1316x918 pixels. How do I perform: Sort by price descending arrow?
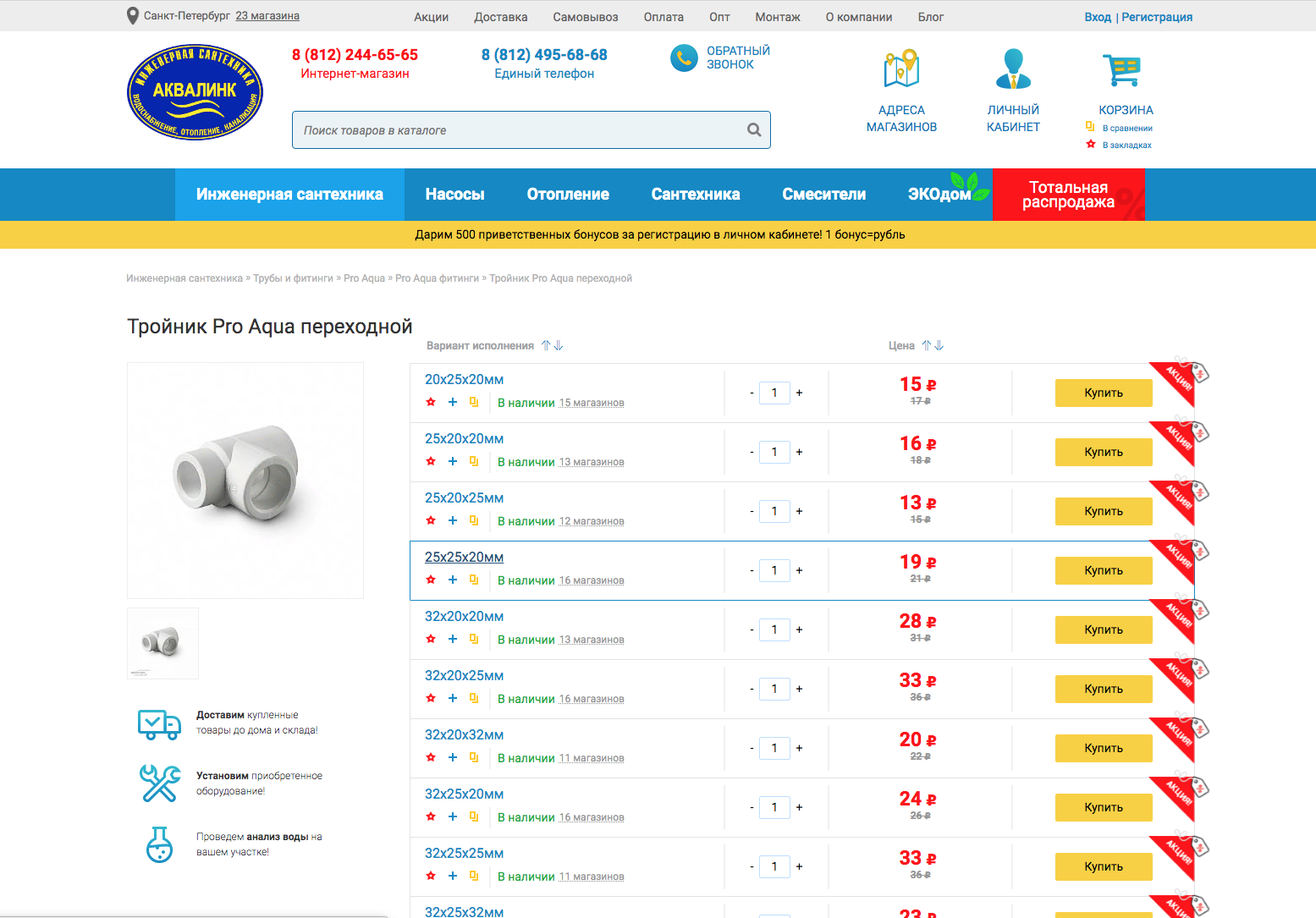click(939, 345)
